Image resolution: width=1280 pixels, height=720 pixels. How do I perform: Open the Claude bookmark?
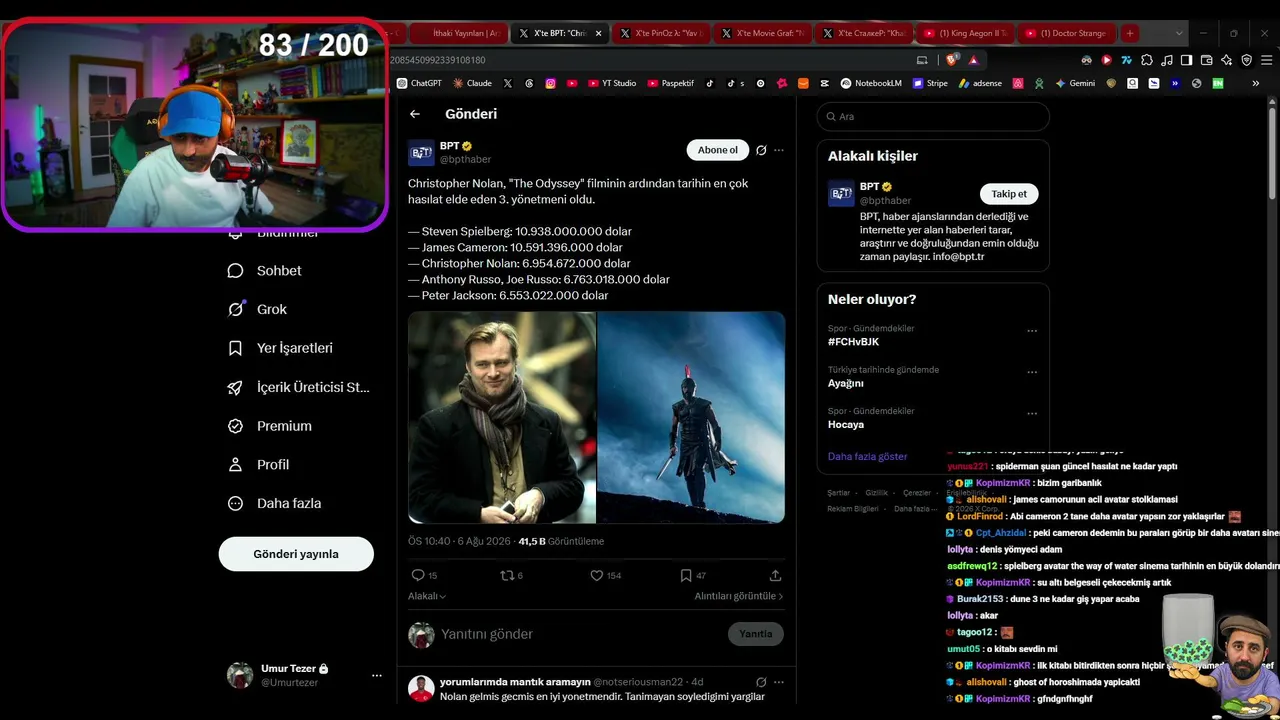pos(472,83)
